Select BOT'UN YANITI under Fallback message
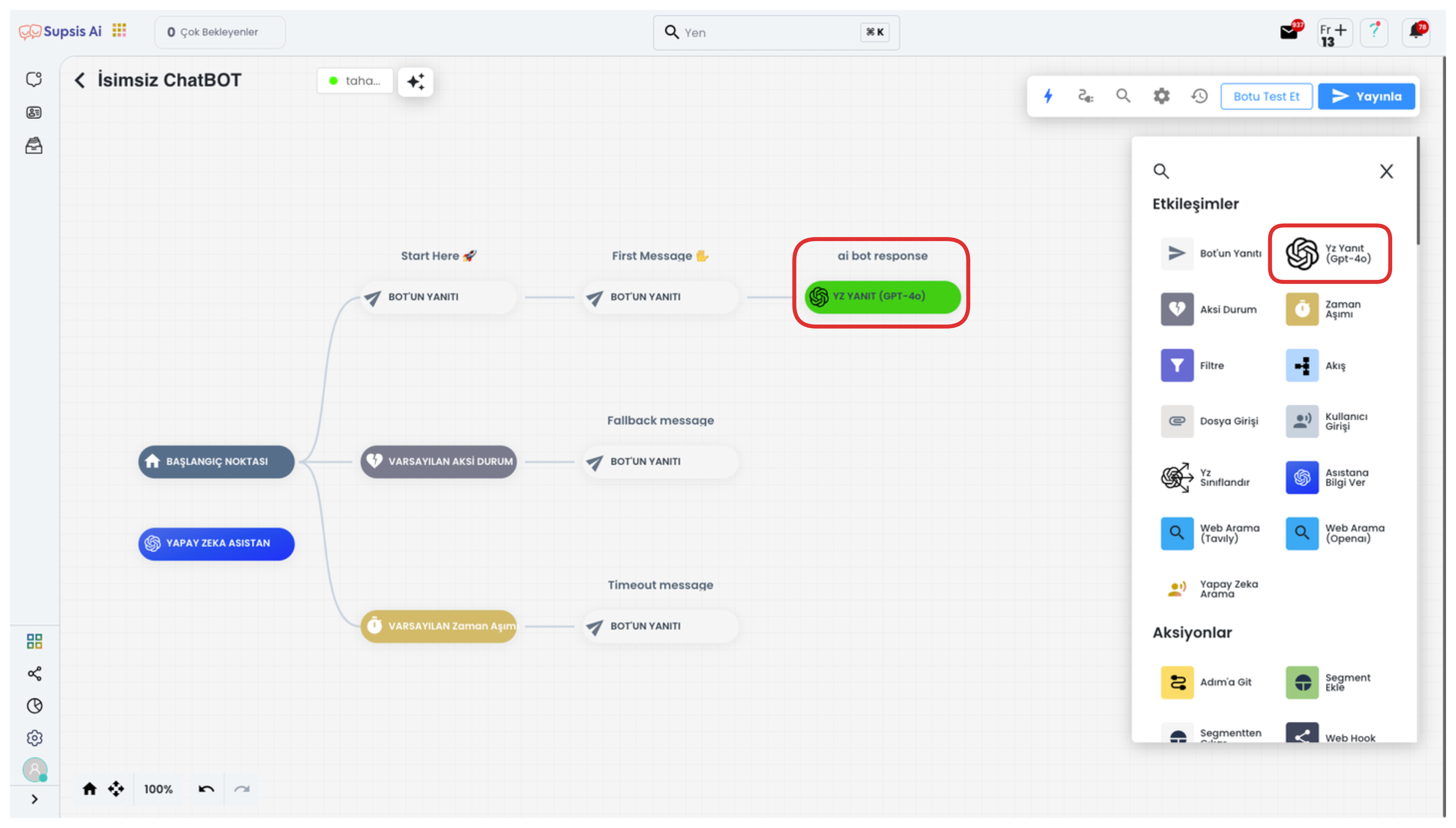The image size is (1456, 828). [x=661, y=462]
